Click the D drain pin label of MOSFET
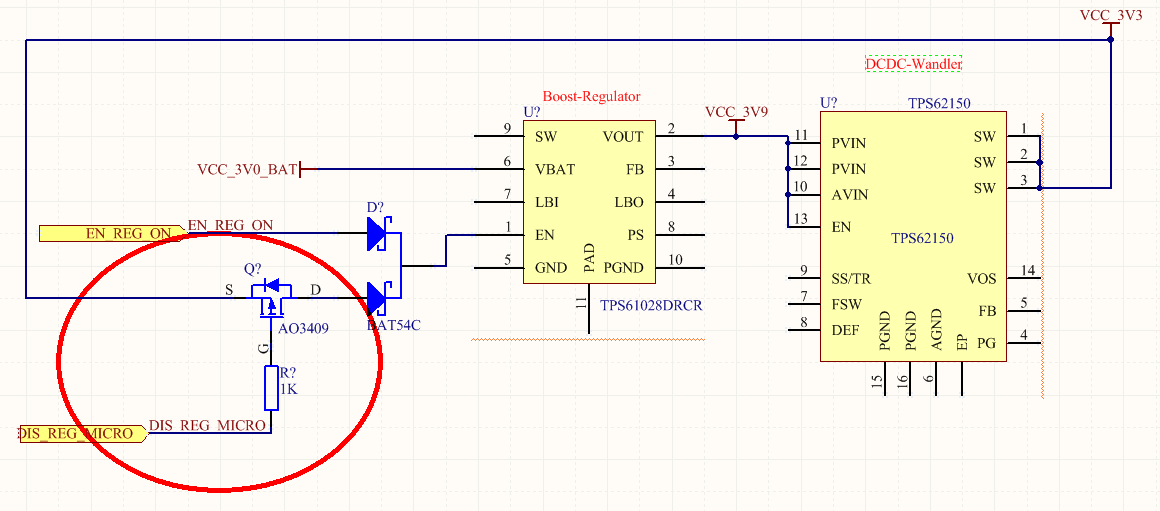This screenshot has height=511, width=1160. coord(316,290)
